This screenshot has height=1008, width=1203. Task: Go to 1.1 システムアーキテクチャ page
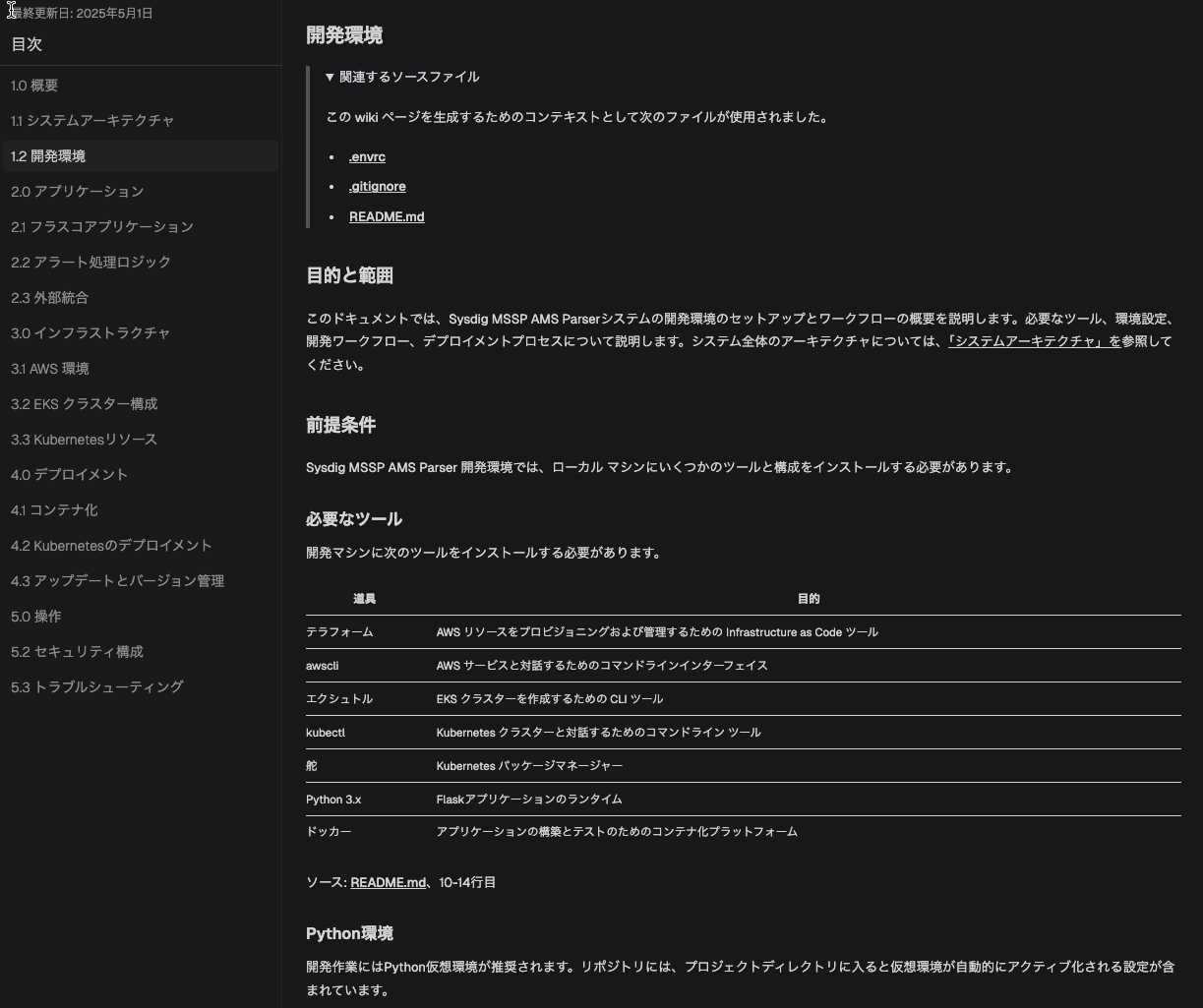click(140, 121)
